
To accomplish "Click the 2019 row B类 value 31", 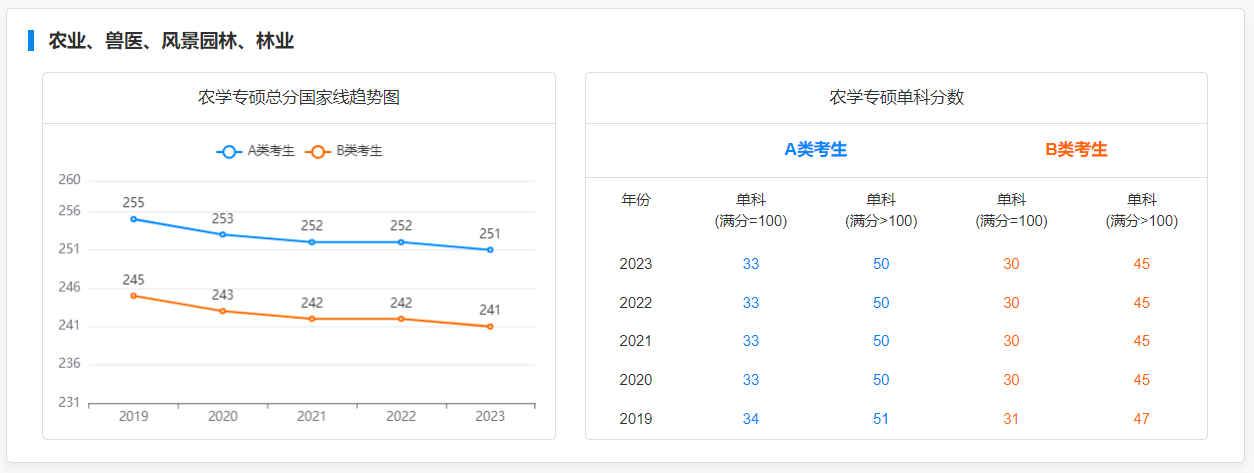I will pos(1011,419).
